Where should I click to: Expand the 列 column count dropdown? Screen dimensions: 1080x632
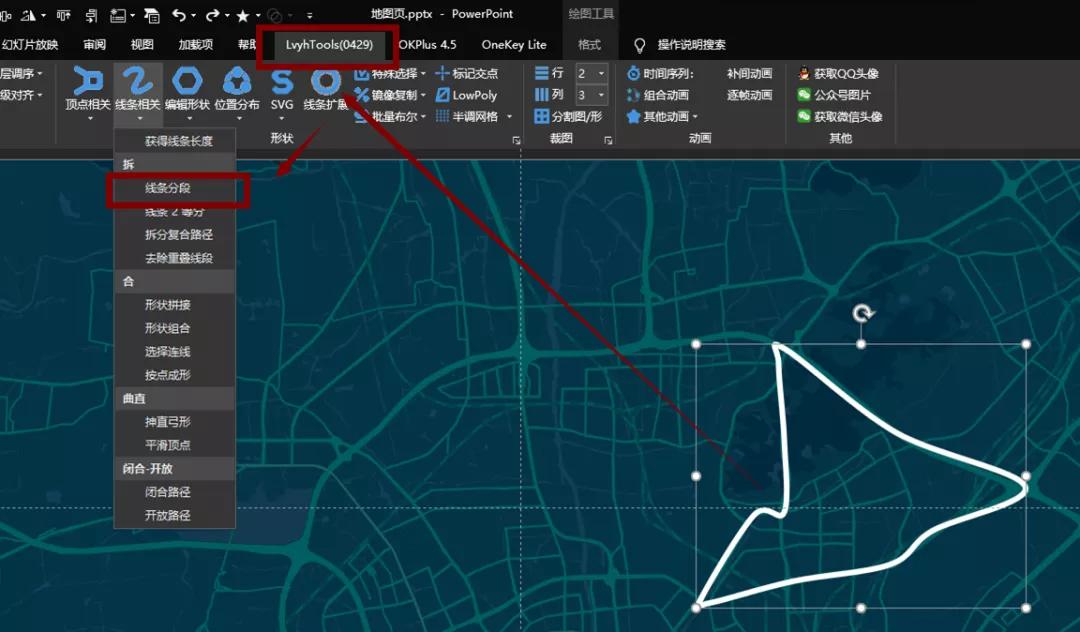(601, 95)
